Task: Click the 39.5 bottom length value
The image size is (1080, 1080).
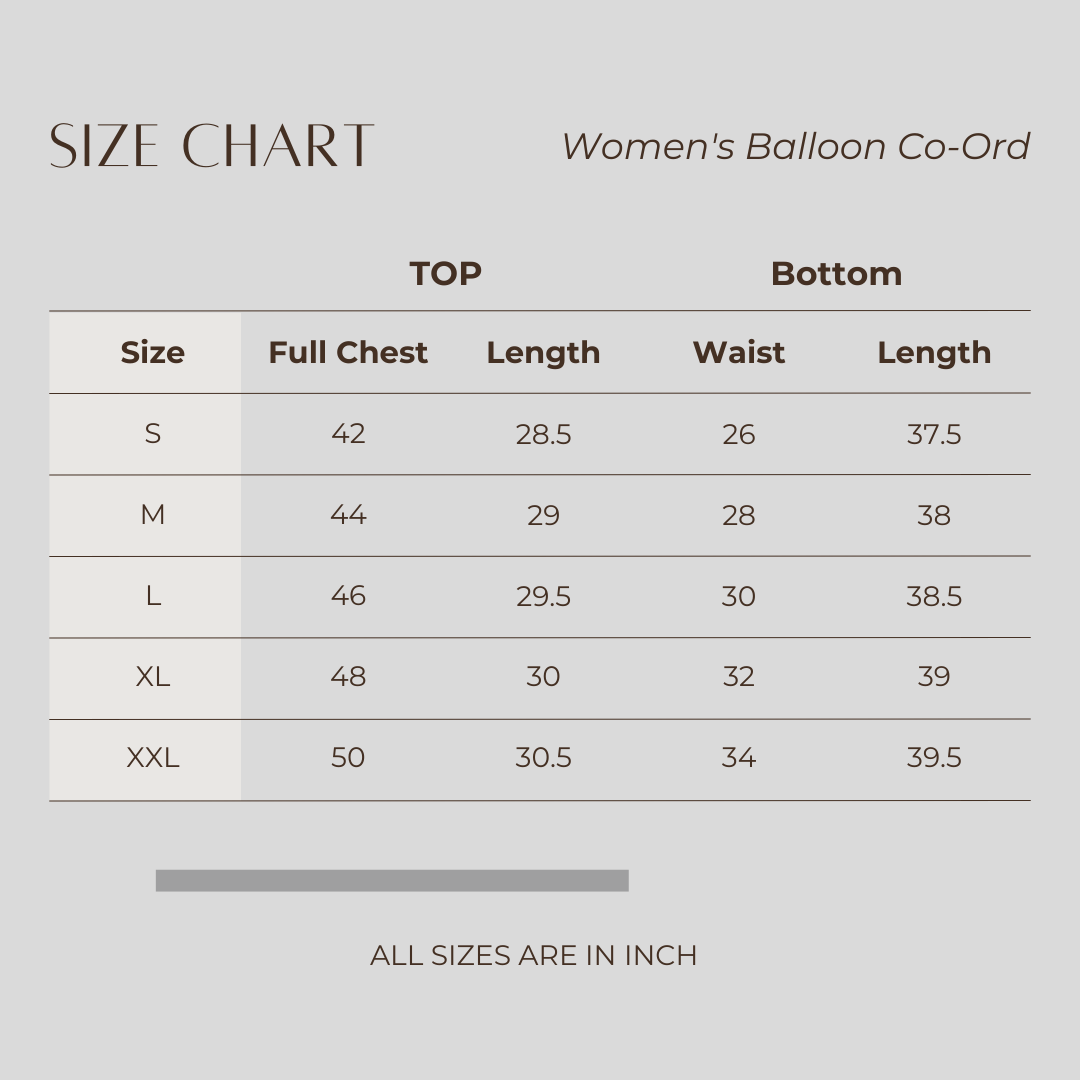Action: pos(934,758)
